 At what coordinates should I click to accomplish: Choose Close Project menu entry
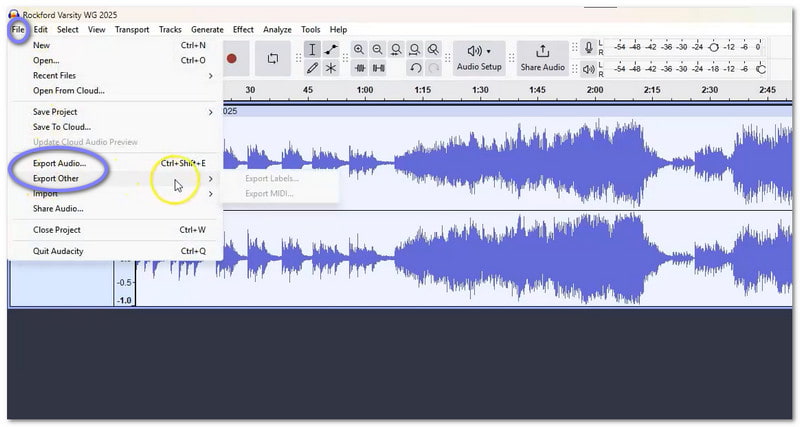(117, 230)
